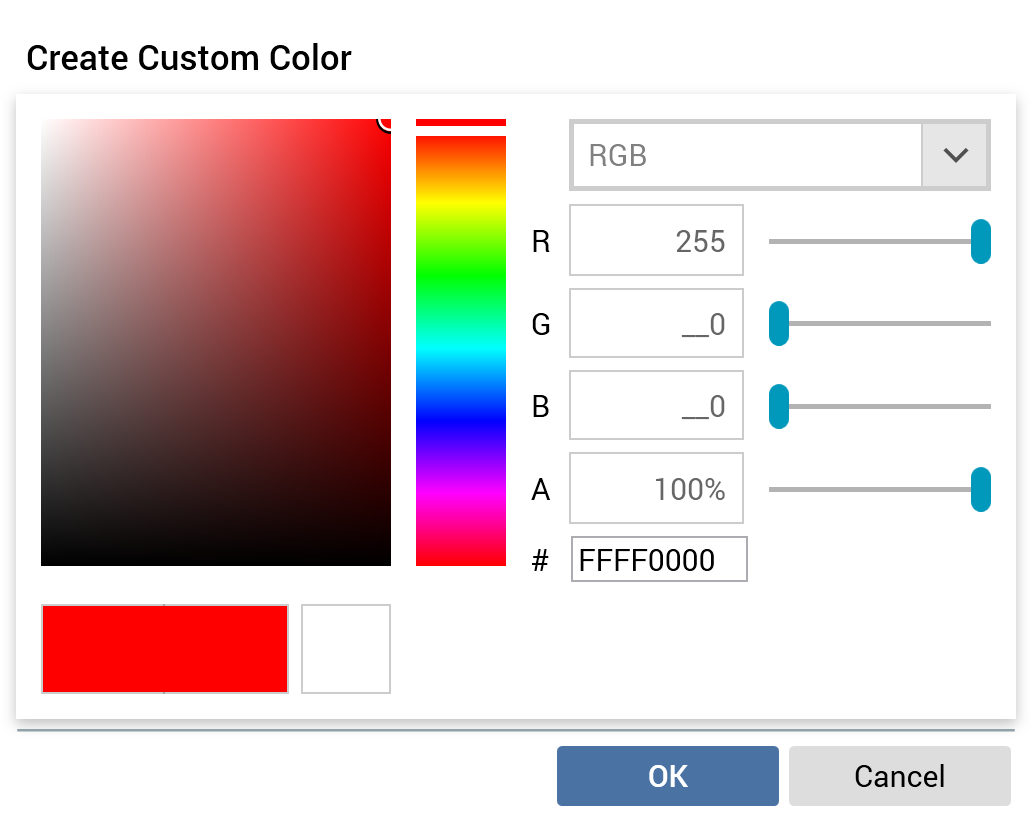Viewport: 1034px width, 828px height.
Task: Pick blue in the hue spectrum bar
Action: [461, 420]
